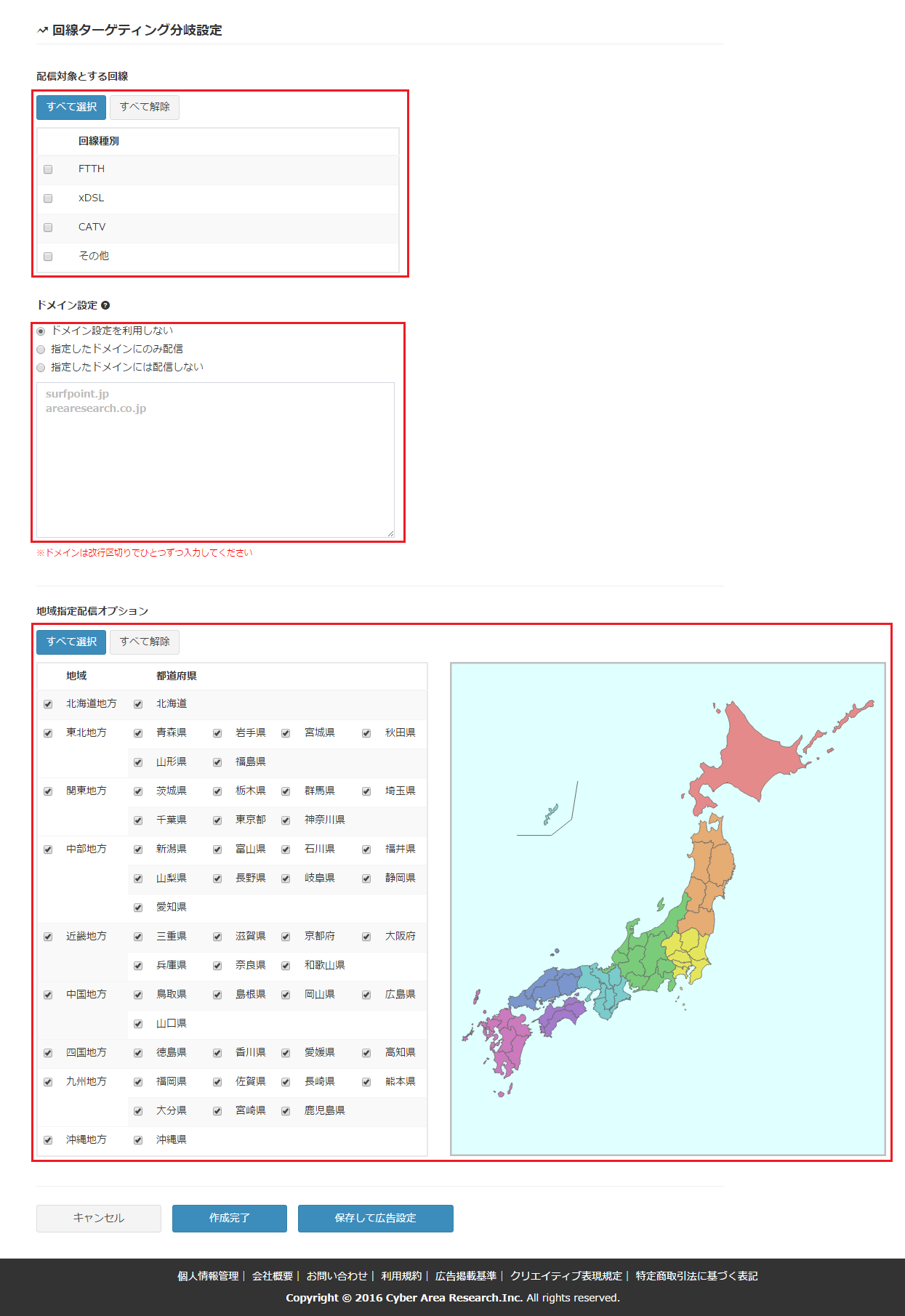Click the help icon next to ドメイン設定

[x=105, y=305]
